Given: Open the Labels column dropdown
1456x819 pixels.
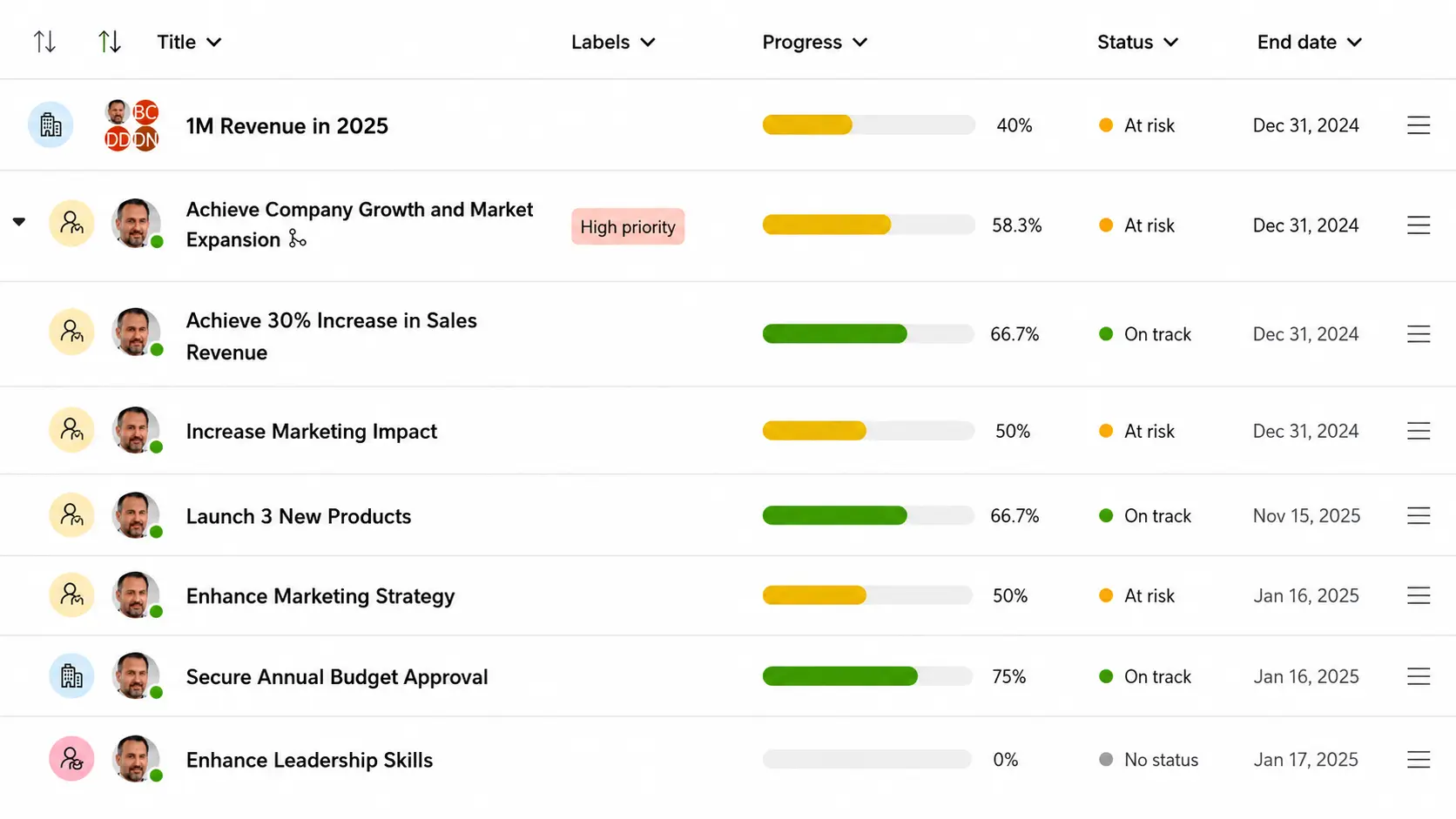Looking at the screenshot, I should [613, 42].
